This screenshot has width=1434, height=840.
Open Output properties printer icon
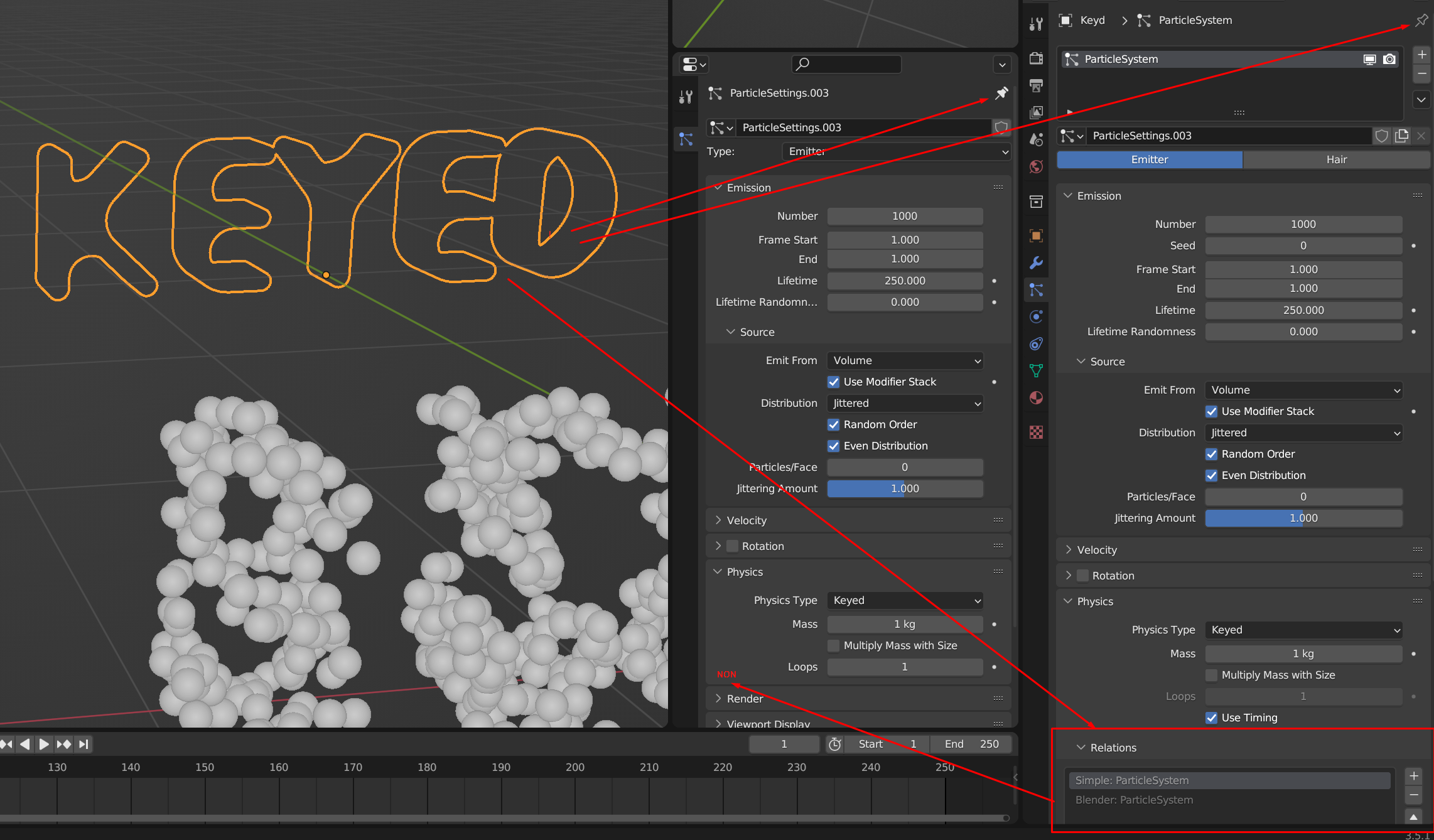click(x=1036, y=85)
